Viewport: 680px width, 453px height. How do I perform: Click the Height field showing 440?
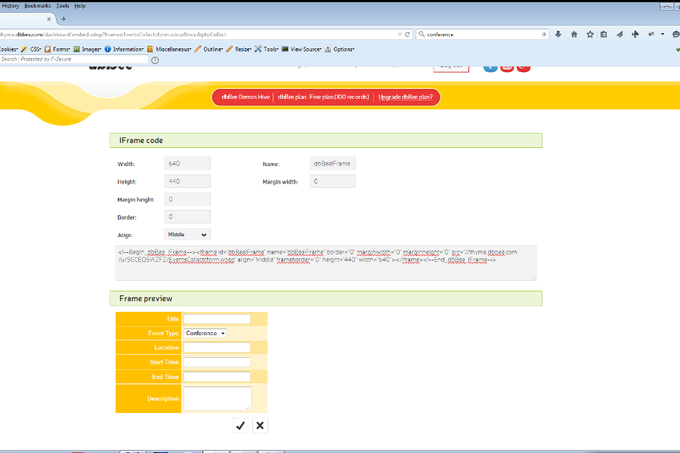pos(187,181)
